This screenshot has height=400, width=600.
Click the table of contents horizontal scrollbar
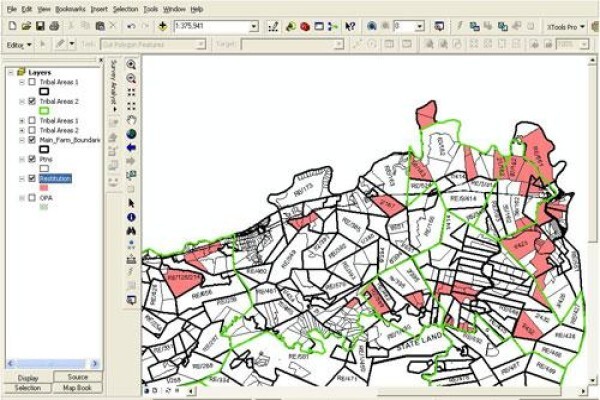[x=53, y=363]
